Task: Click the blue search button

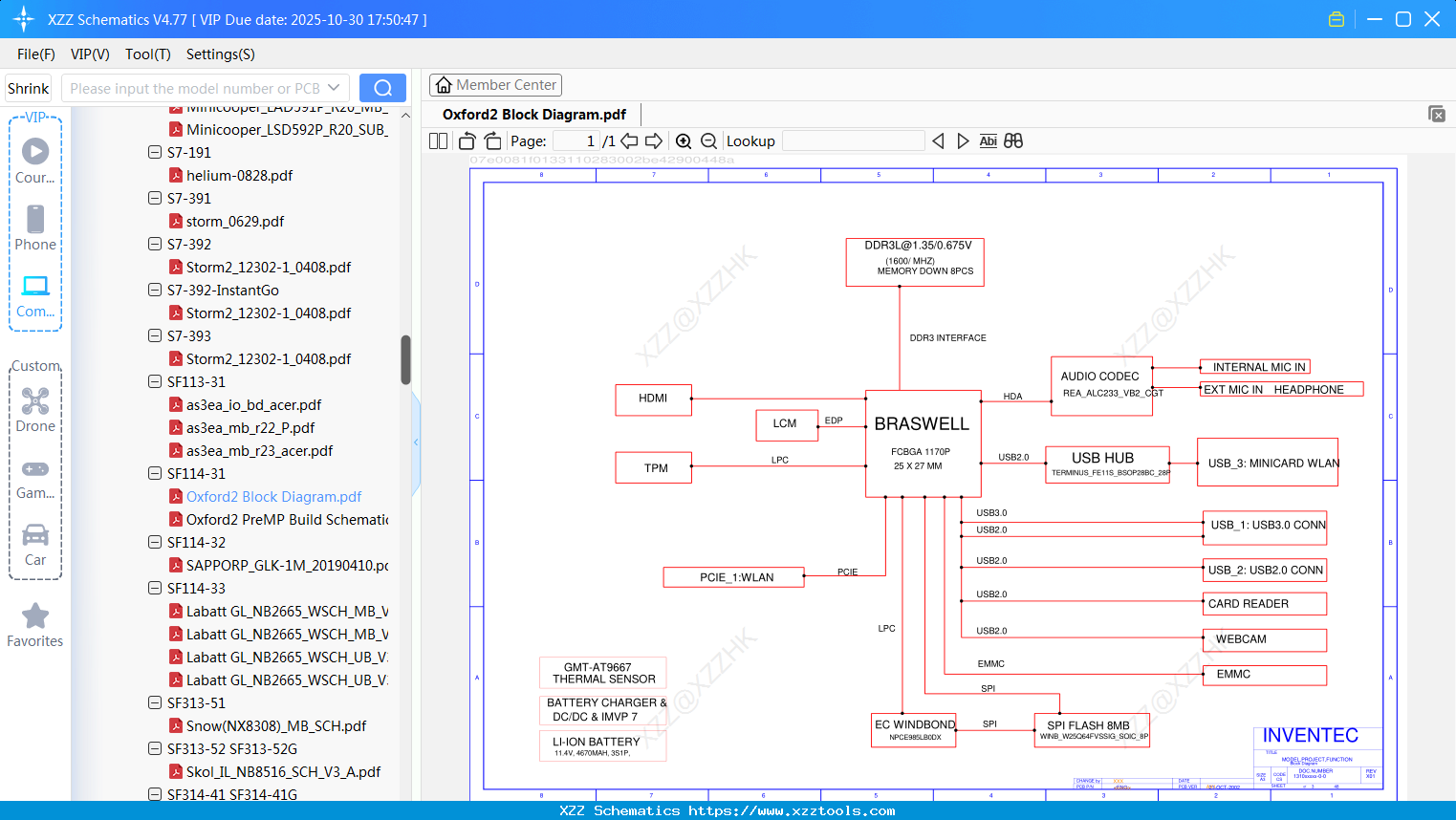Action: (x=382, y=88)
